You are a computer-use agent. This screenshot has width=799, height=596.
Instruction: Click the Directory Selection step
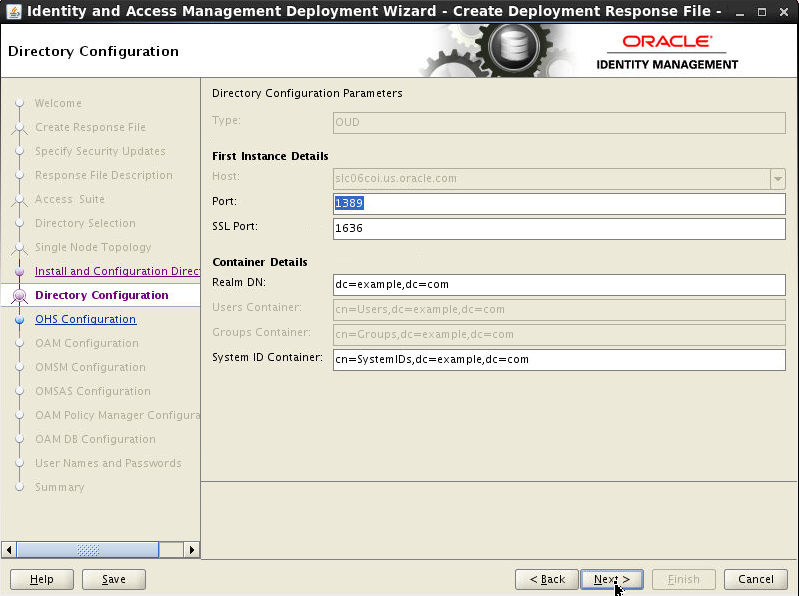85,223
